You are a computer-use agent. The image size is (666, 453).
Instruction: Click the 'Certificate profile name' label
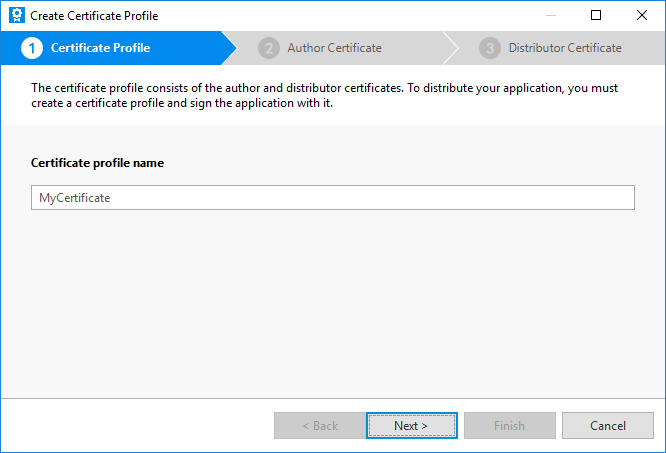(97, 163)
